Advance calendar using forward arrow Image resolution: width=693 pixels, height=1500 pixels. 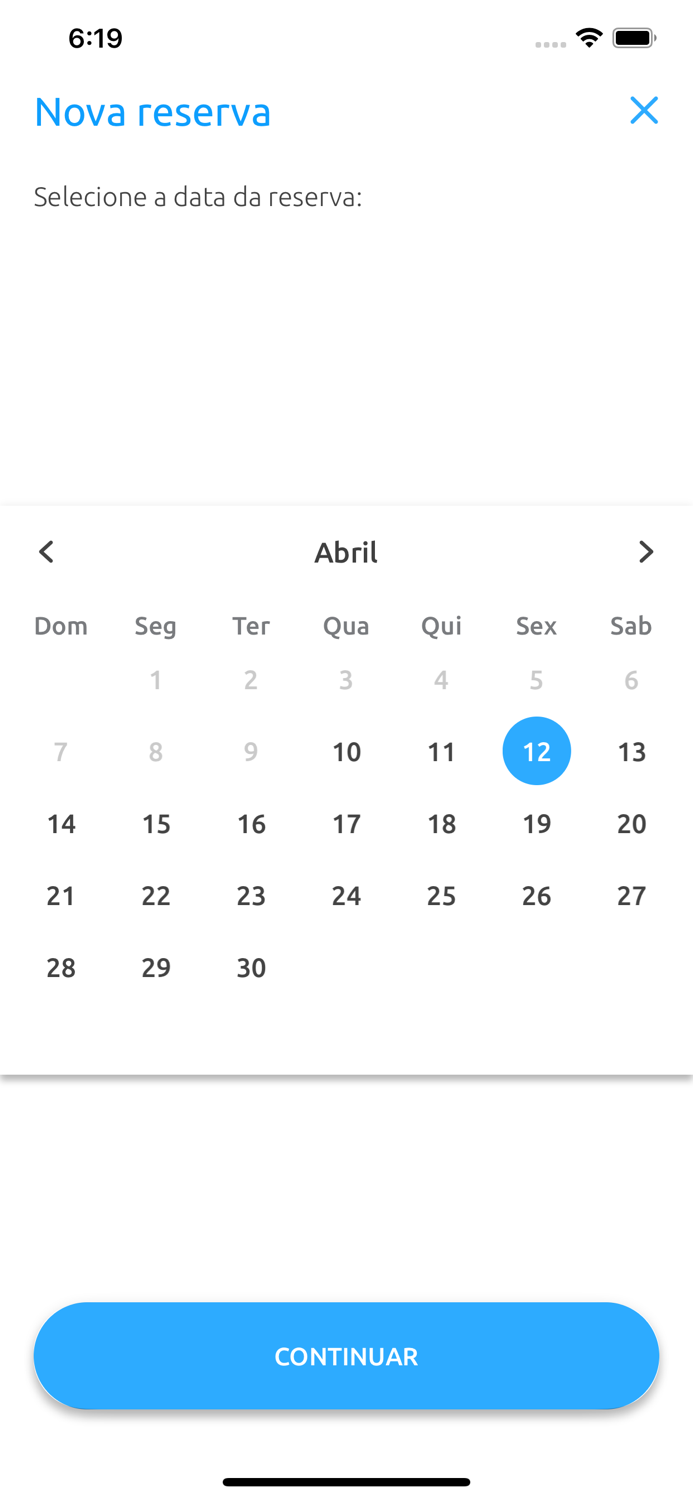(647, 551)
